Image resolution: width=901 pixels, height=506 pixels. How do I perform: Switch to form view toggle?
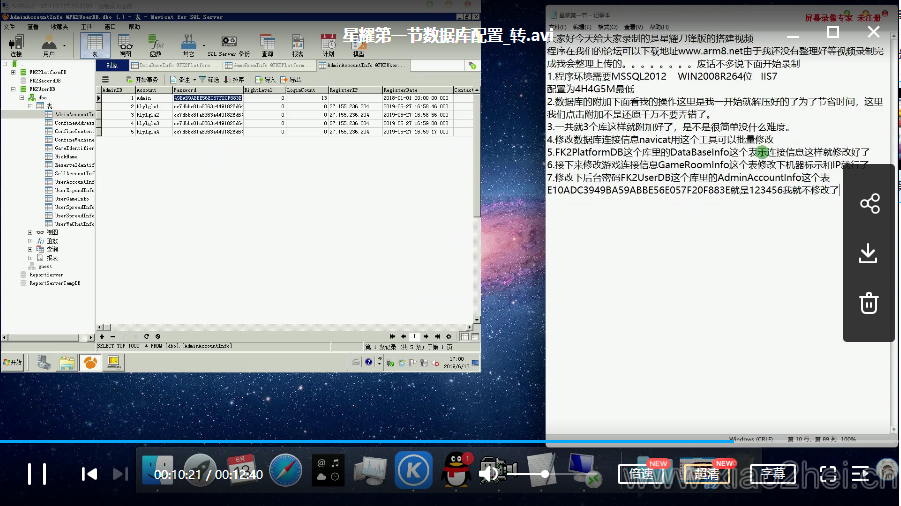click(475, 337)
